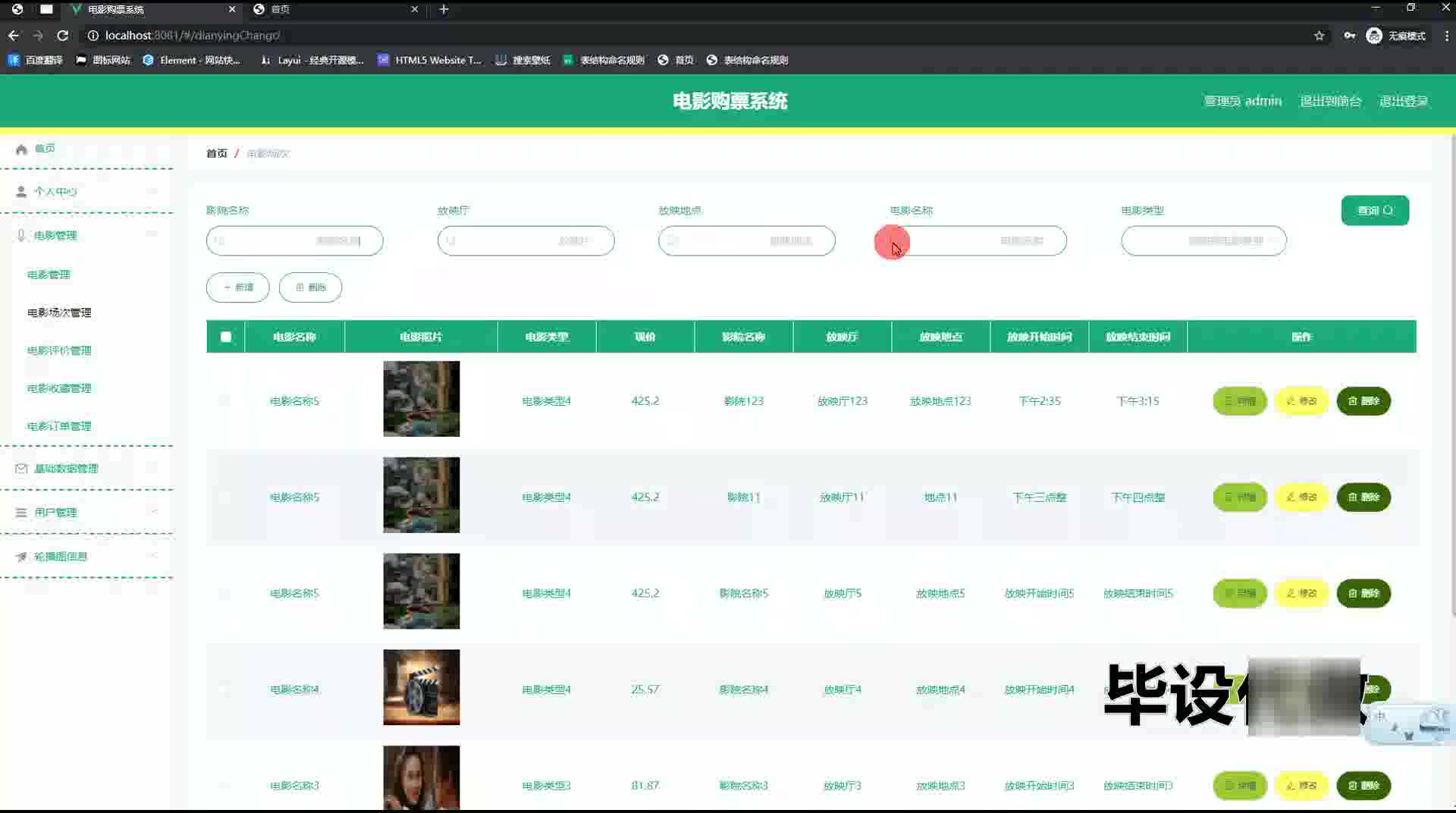This screenshot has width=1456, height=813.
Task: Expand the 基础数据管理 sidebar menu arrow
Action: (x=154, y=468)
